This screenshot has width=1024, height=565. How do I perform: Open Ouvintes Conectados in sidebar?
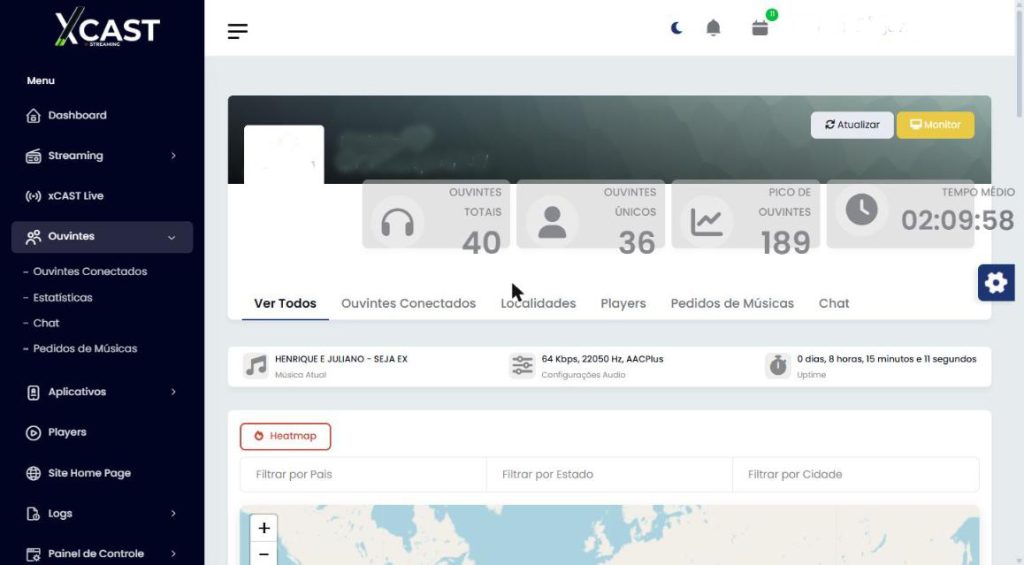(x=89, y=271)
